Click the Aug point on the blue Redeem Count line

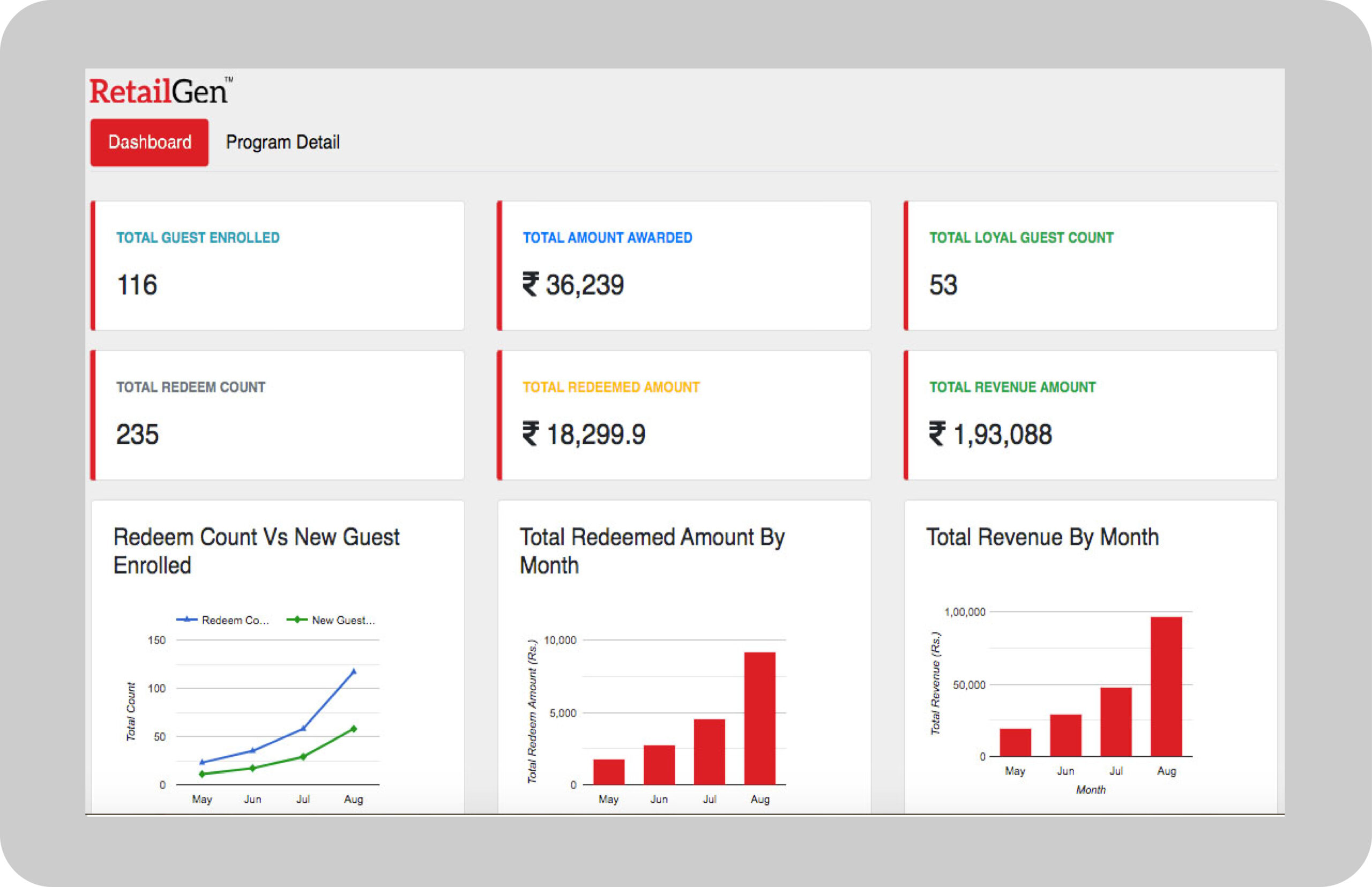[x=354, y=672]
